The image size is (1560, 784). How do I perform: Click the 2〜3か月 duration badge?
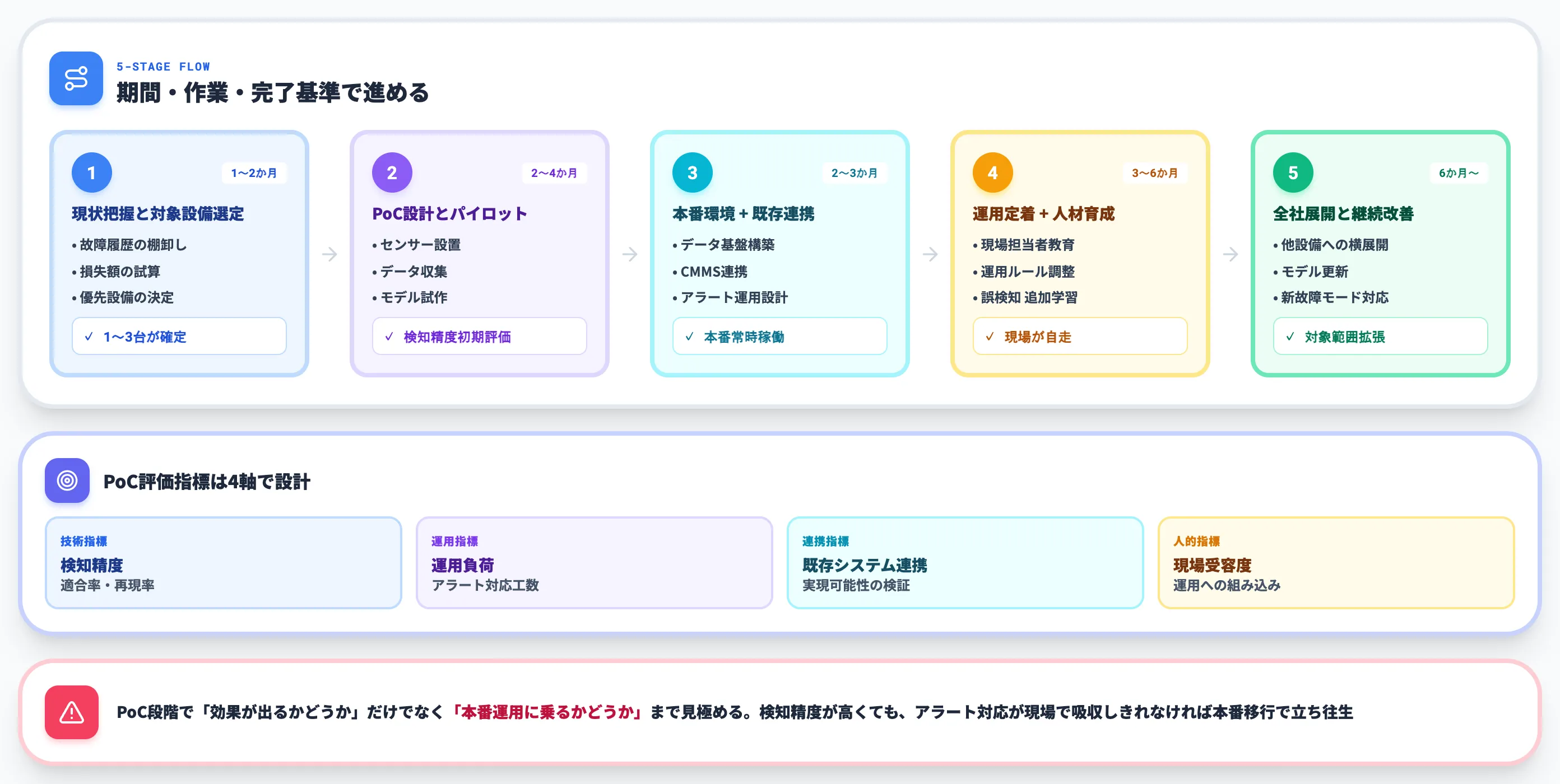click(855, 173)
